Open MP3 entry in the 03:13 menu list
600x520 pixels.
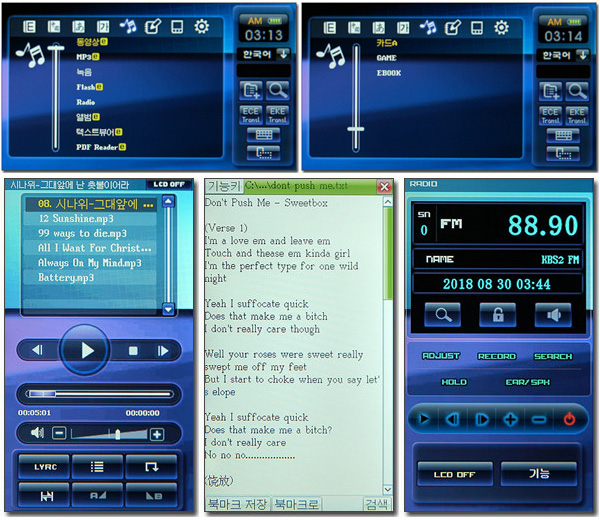tap(88, 57)
